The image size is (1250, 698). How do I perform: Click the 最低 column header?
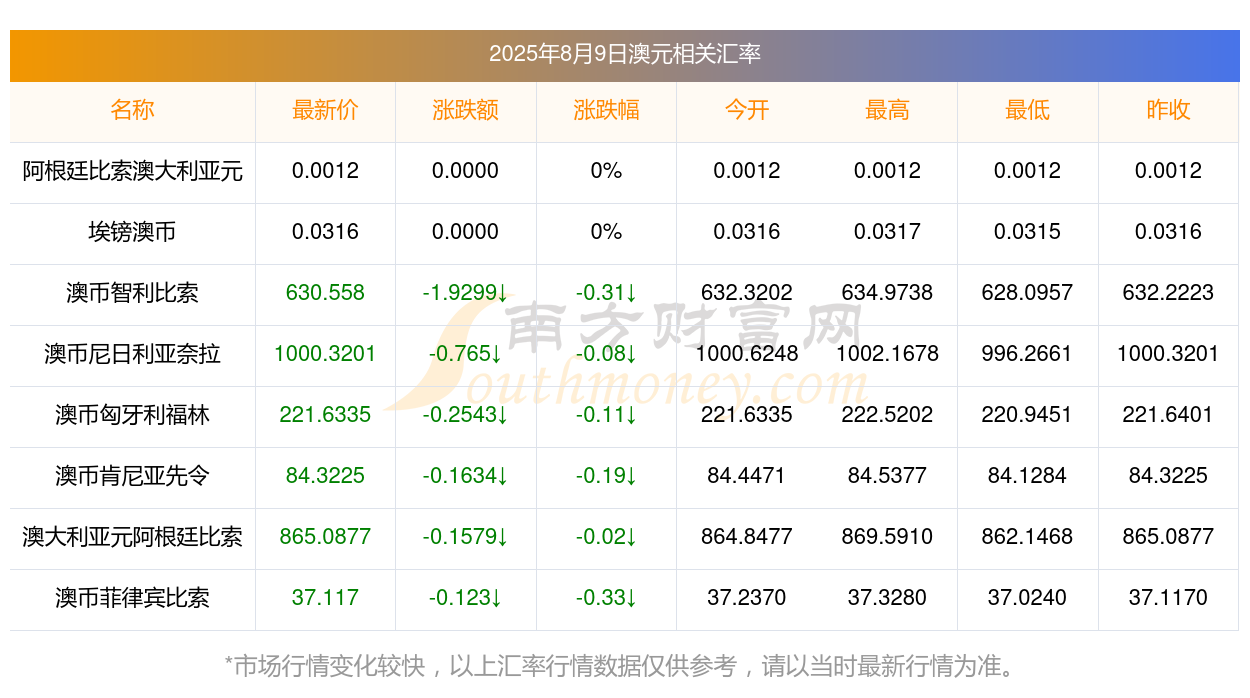click(x=1027, y=110)
